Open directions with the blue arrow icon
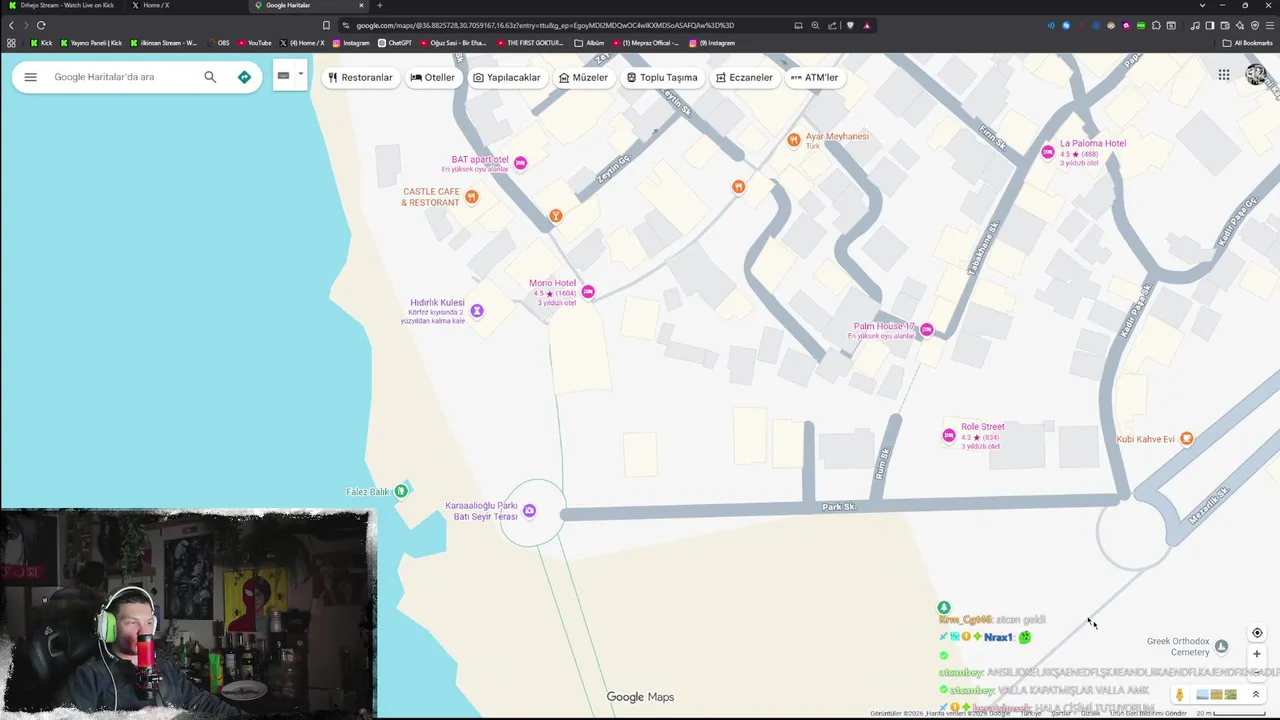 point(244,77)
